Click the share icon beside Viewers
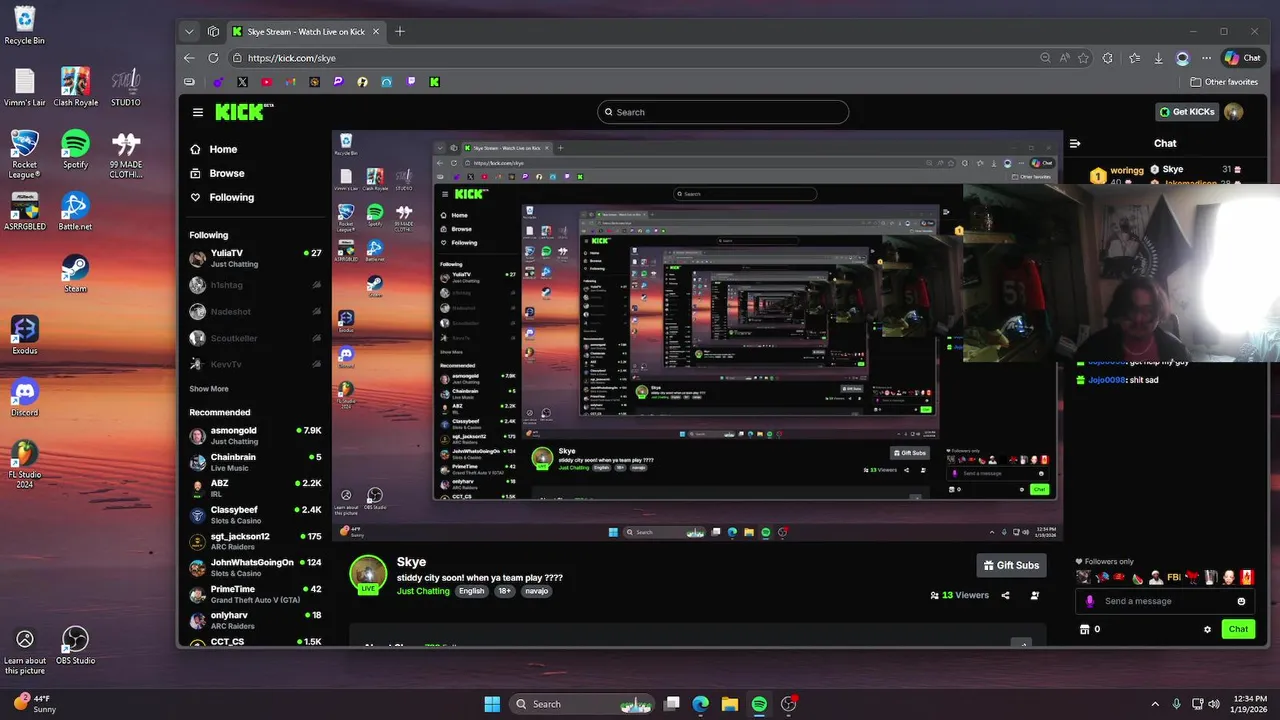The image size is (1280, 720). [1005, 595]
